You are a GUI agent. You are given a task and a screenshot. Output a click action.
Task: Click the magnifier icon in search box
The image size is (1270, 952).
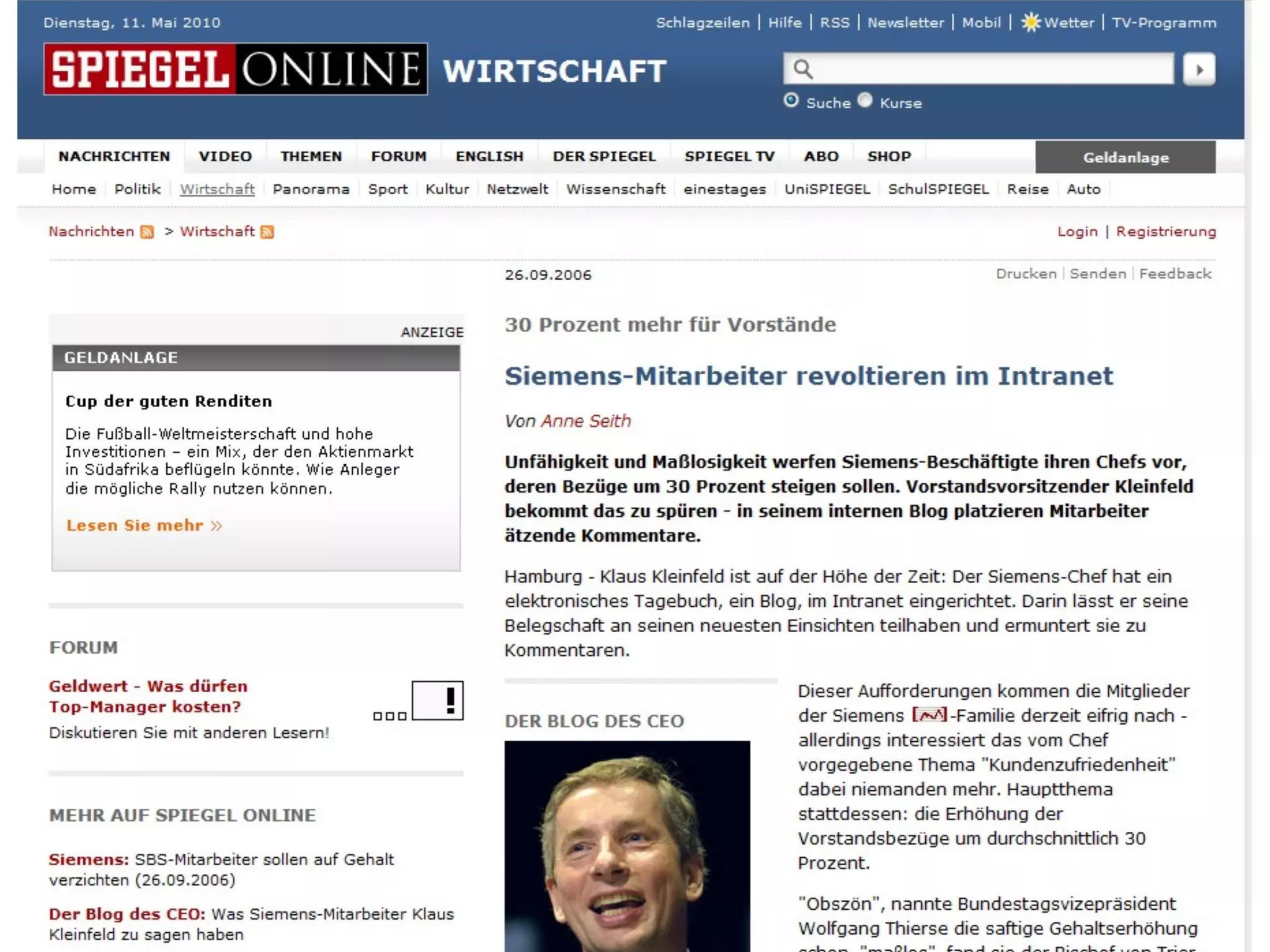(x=802, y=69)
